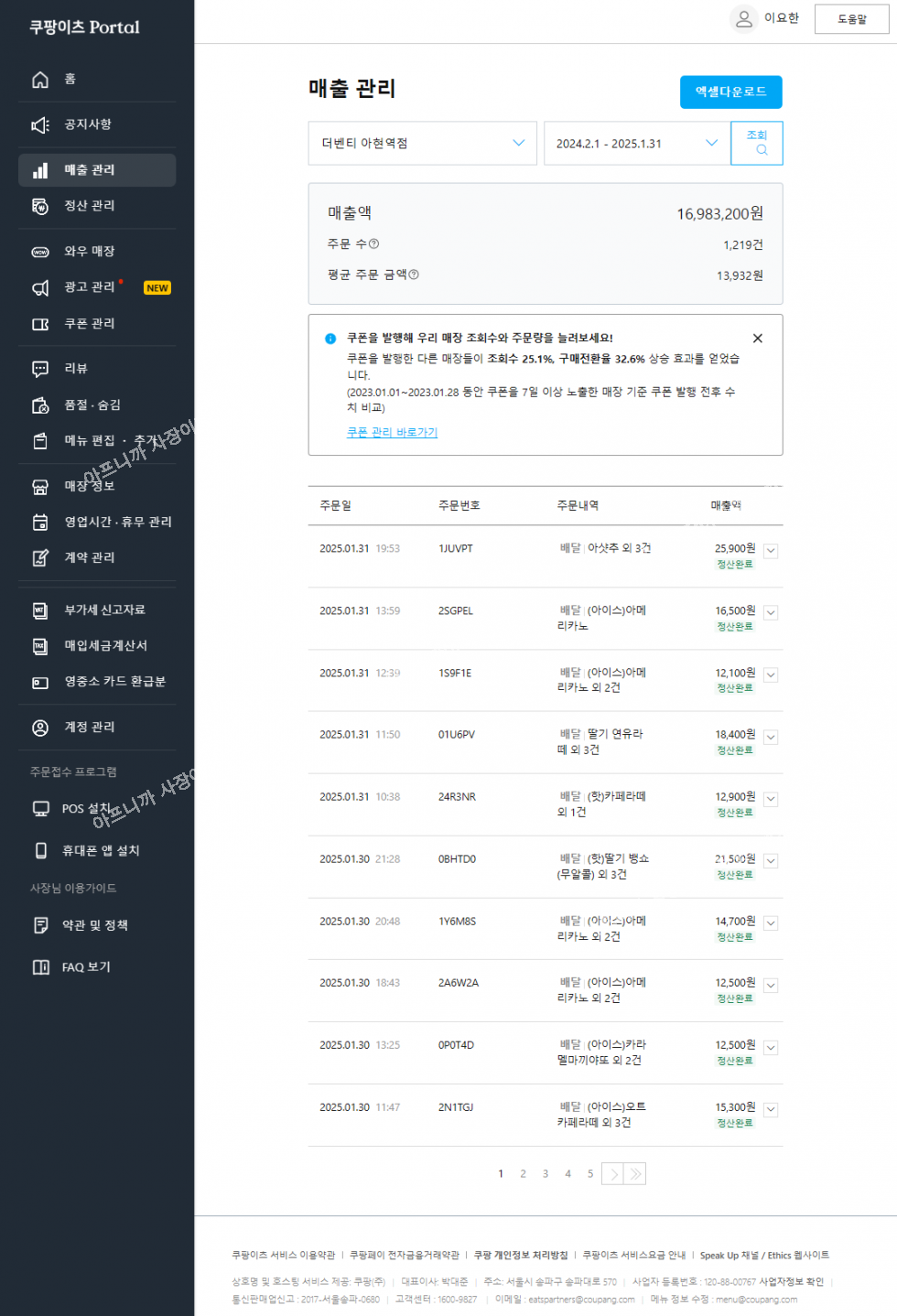Viewport: 897px width, 1316px height.
Task: Follow the 쿠폰 관리 바로가기 link
Action: click(x=392, y=433)
